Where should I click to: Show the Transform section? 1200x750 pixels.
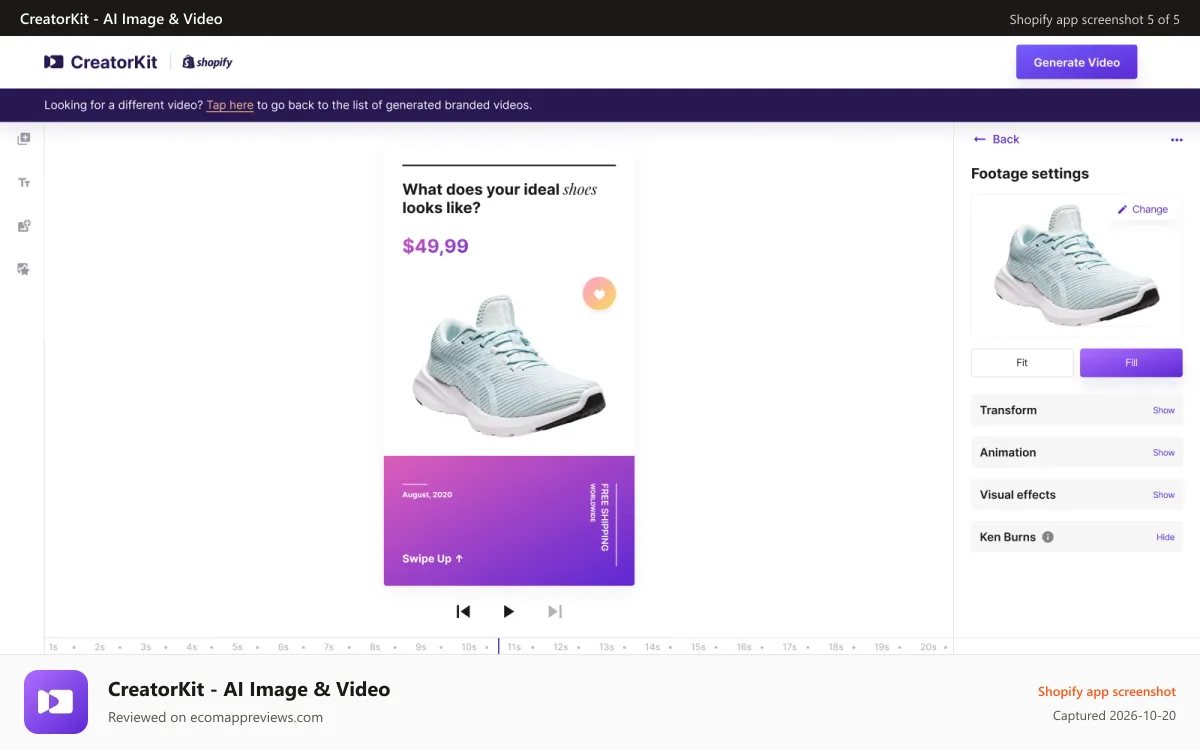click(1163, 410)
